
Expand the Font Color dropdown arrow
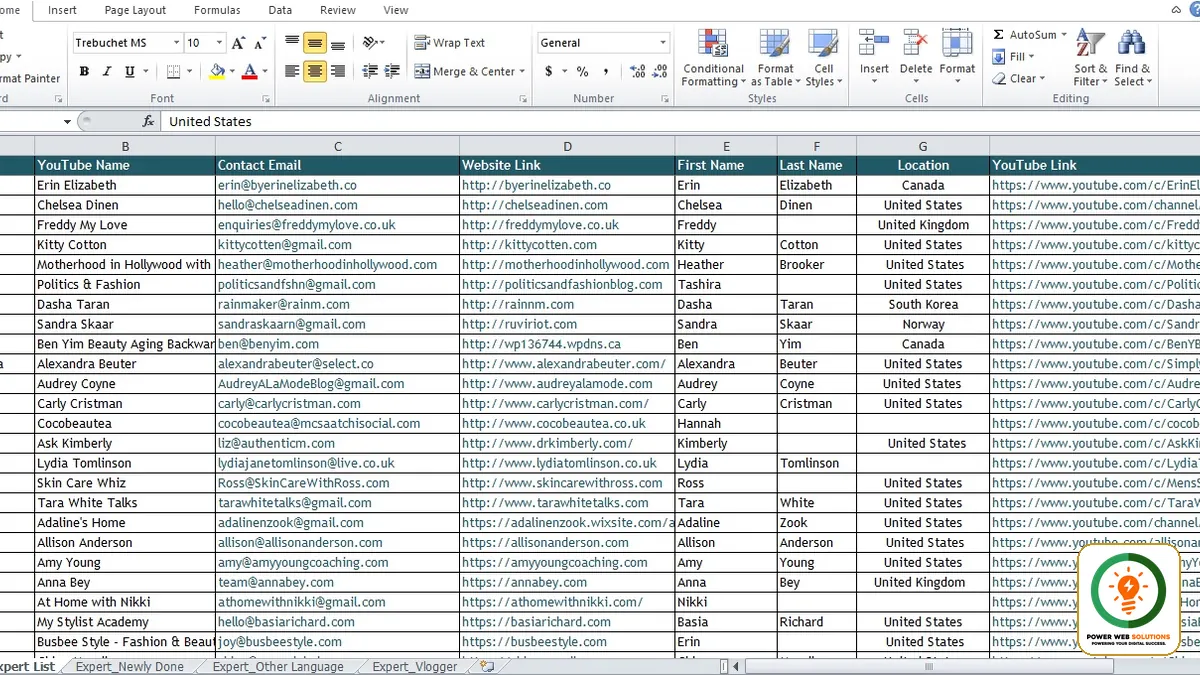pos(263,72)
